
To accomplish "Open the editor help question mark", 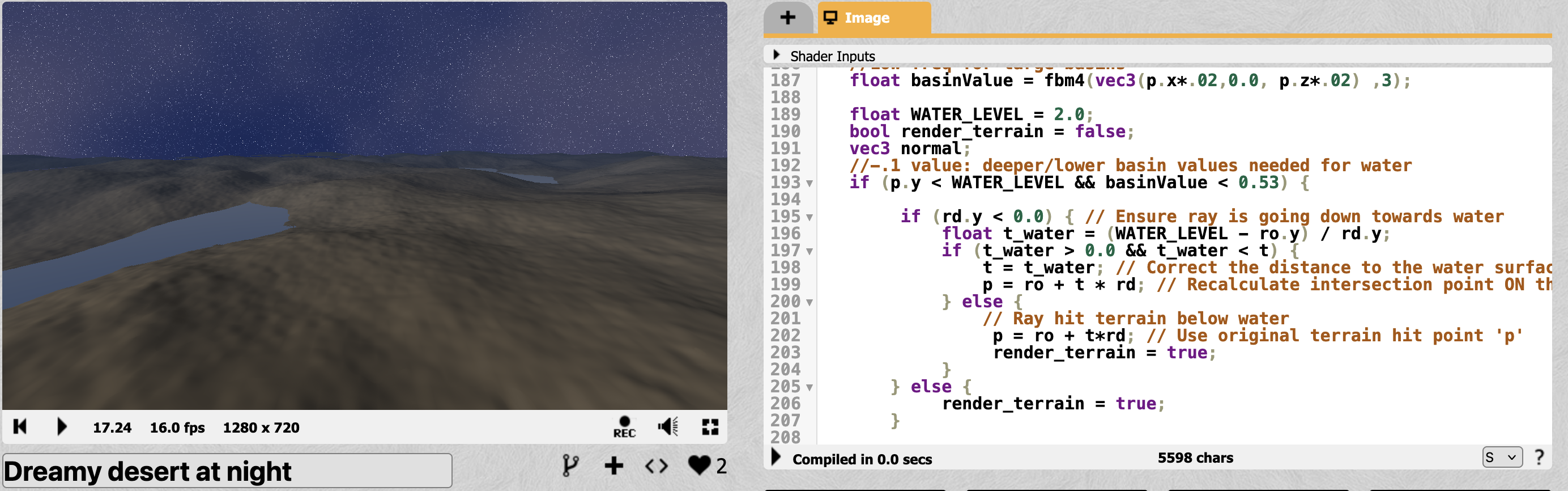I will click(x=1539, y=457).
